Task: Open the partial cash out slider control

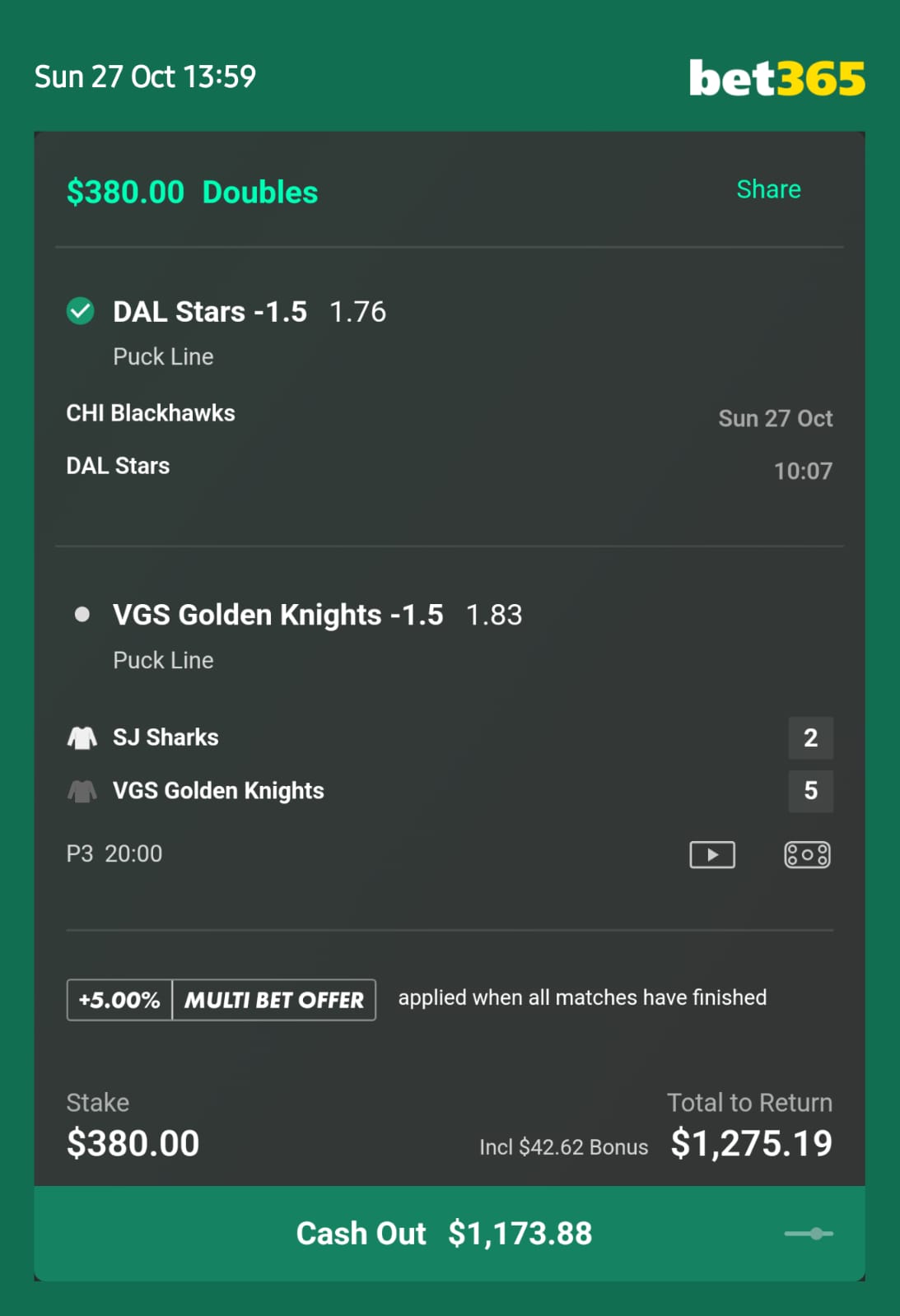Action: pyautogui.click(x=809, y=1233)
